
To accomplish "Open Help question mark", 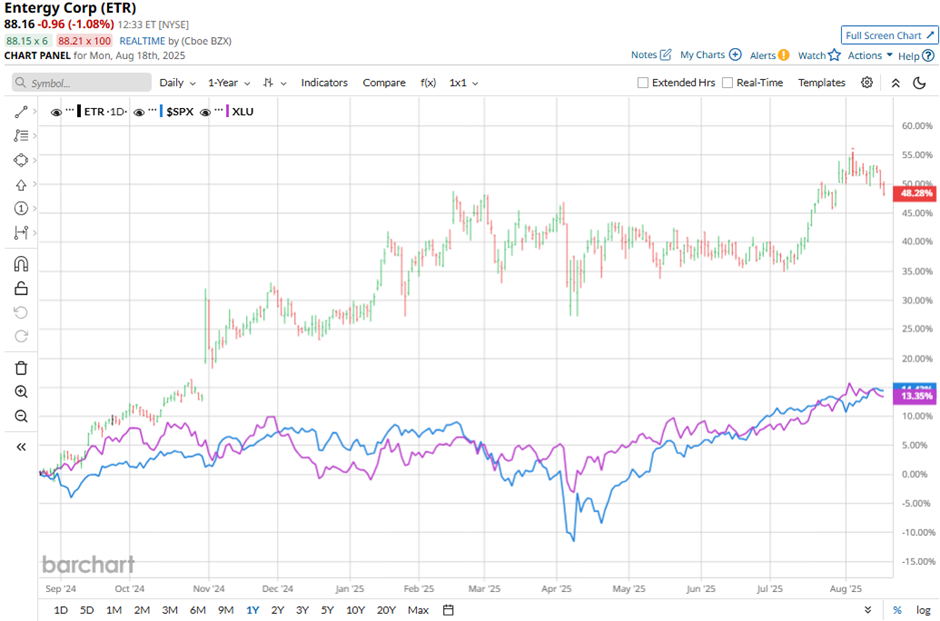I will pos(928,56).
